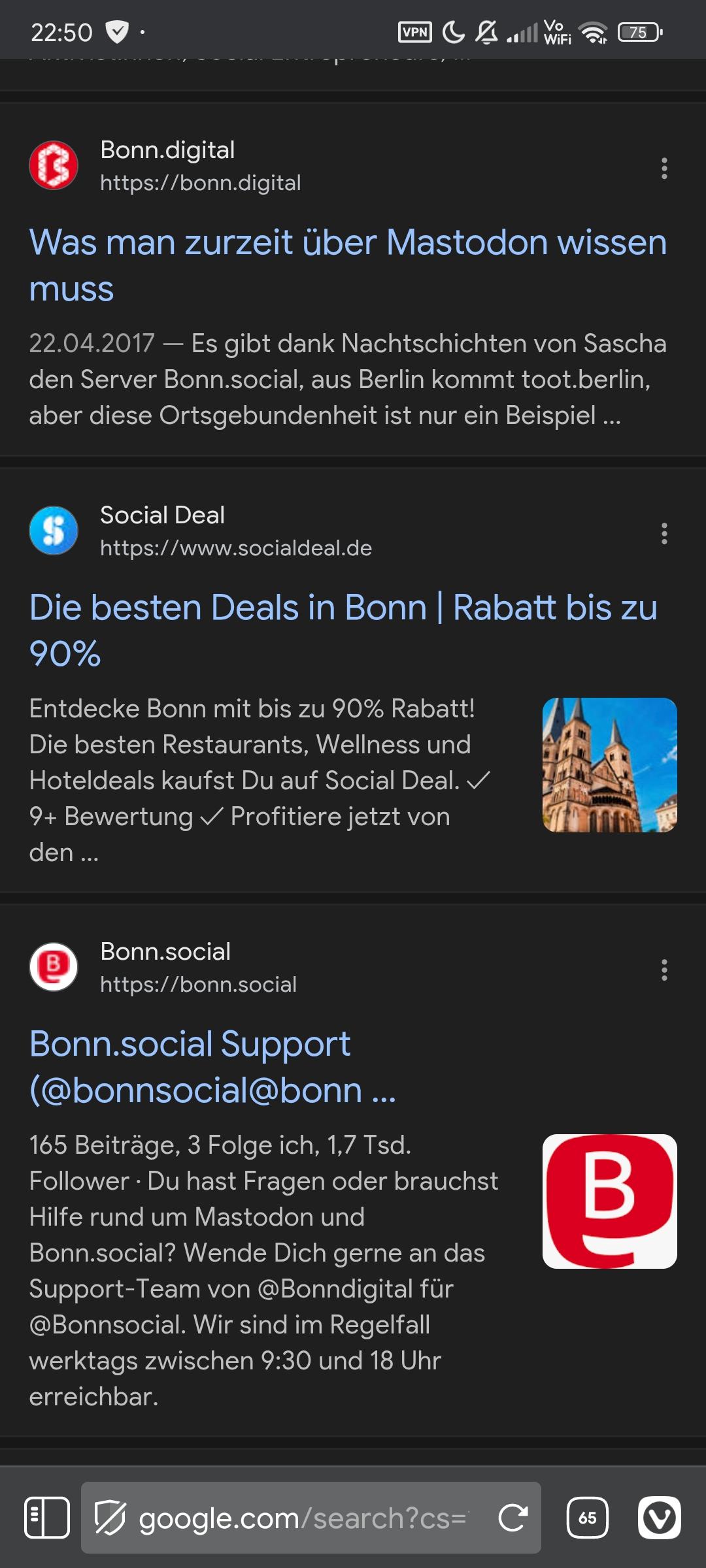Viewport: 706px width, 1568px height.
Task: Tap the Bonn.social logo thumbnail
Action: click(609, 1201)
